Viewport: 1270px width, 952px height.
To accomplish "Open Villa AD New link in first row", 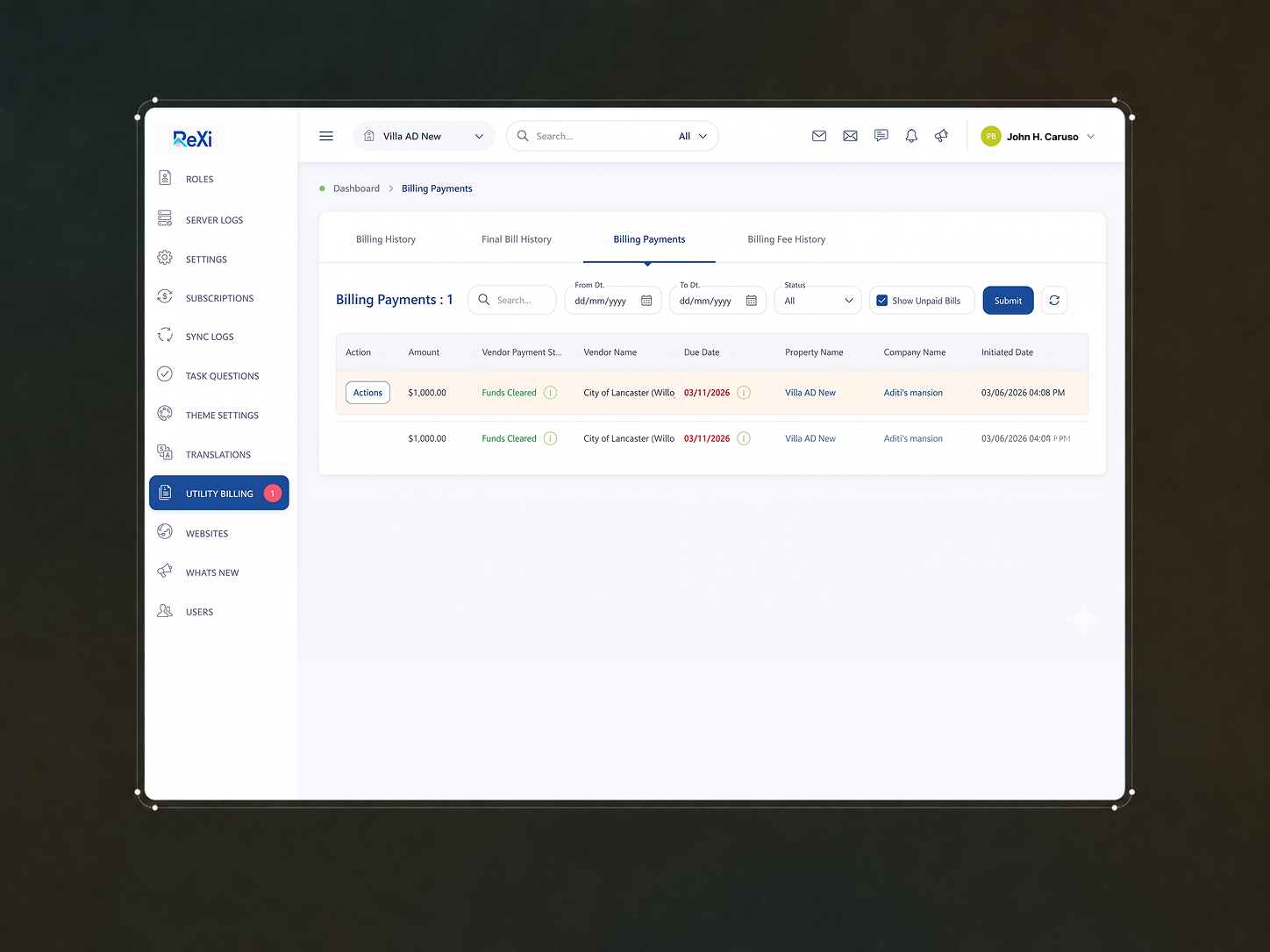I will coord(810,393).
